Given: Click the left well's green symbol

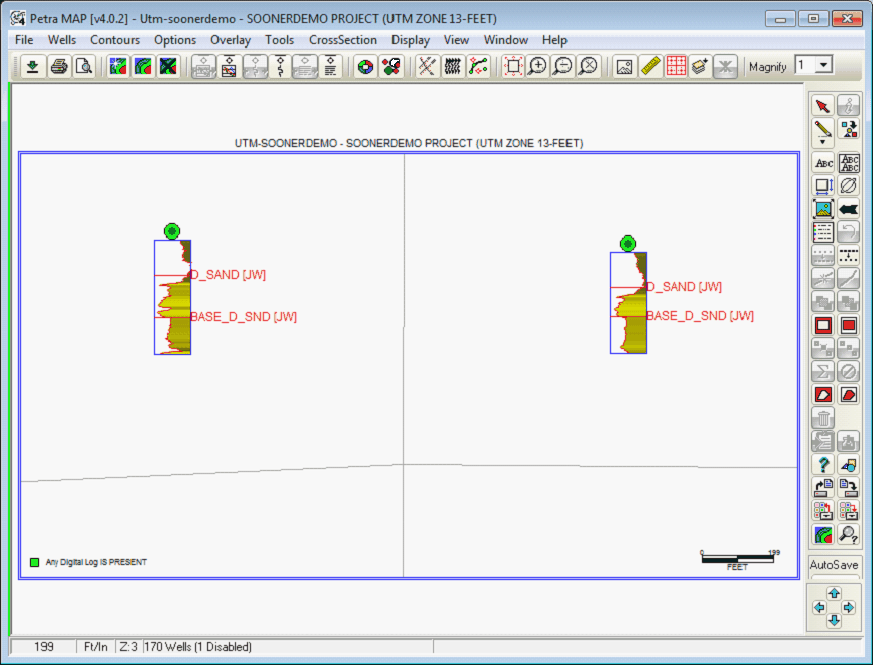Looking at the screenshot, I should point(172,231).
